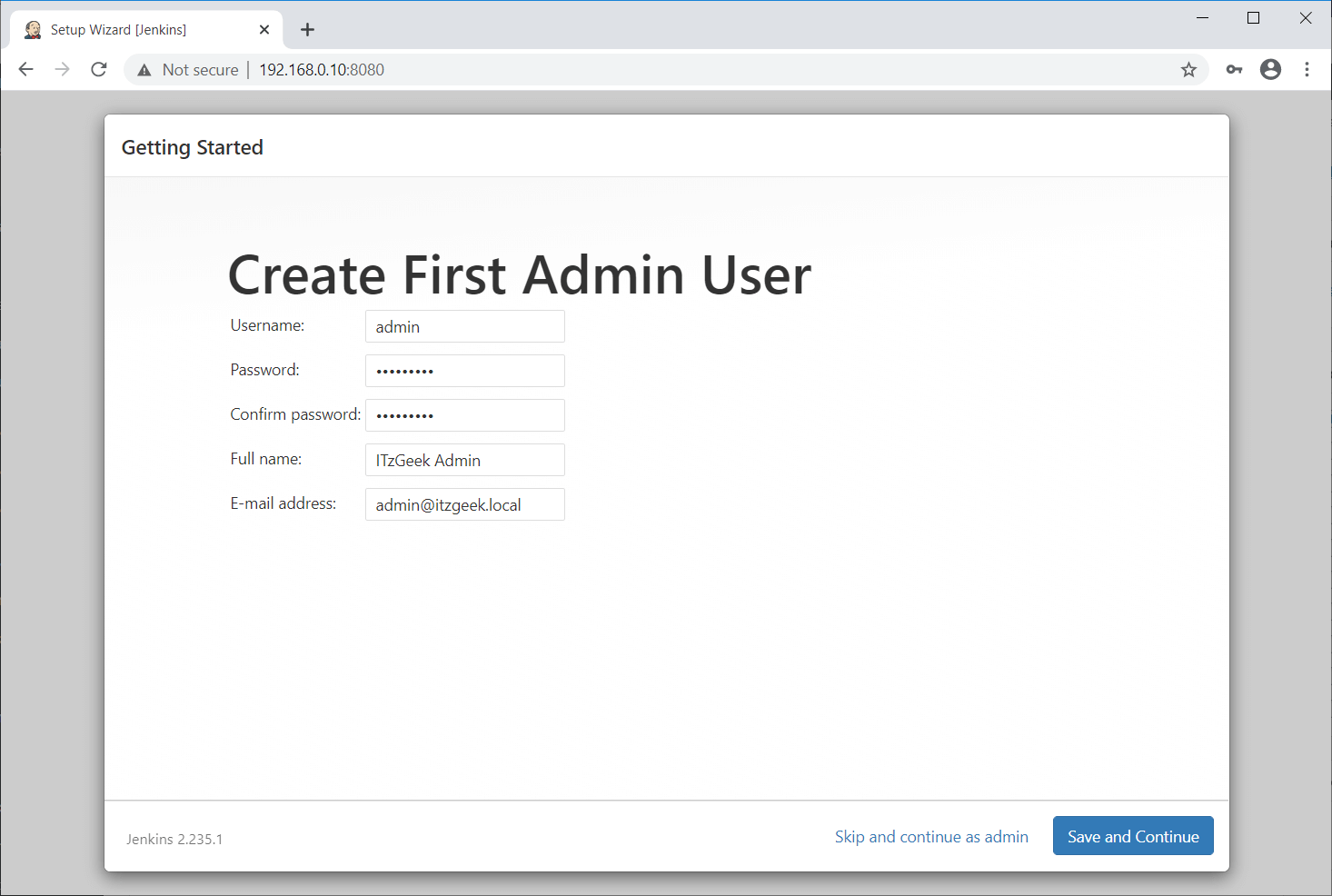Image resolution: width=1332 pixels, height=896 pixels.
Task: Open a new tab with the plus button
Action: click(307, 30)
